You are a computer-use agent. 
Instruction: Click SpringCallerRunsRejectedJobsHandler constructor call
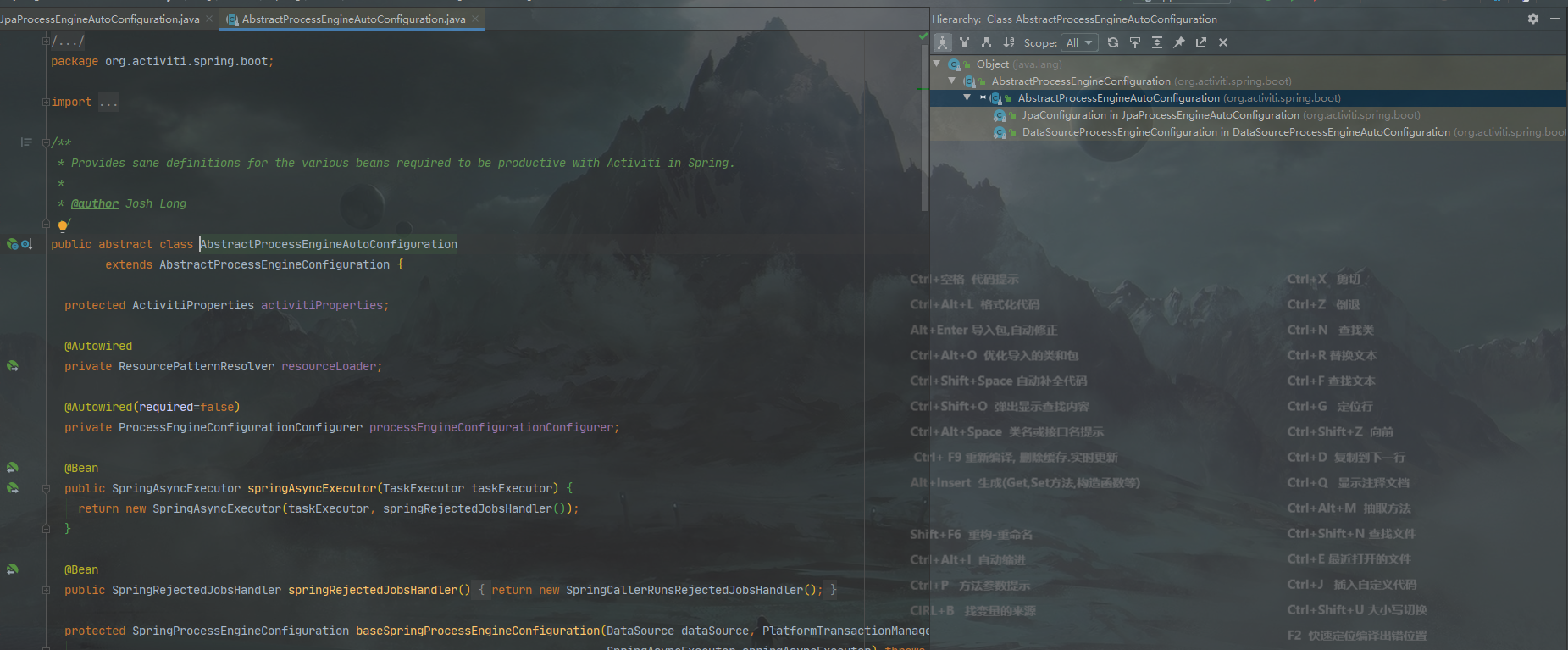[684, 590]
